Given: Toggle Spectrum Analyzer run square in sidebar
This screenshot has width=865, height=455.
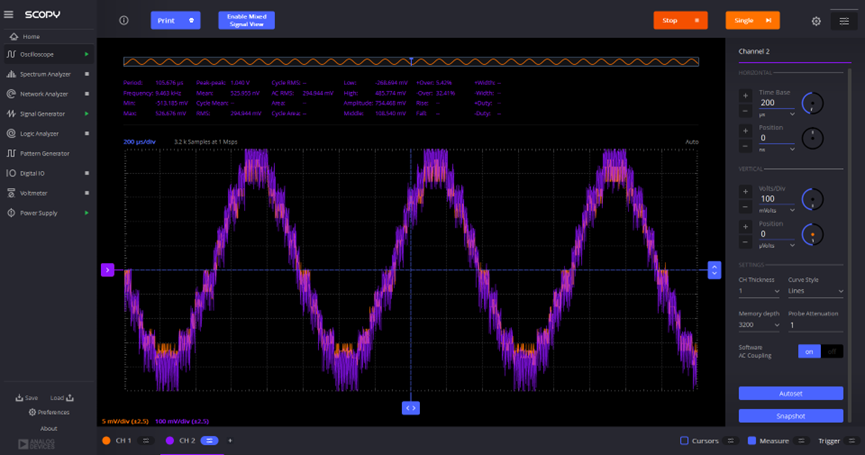Looking at the screenshot, I should 87,74.
